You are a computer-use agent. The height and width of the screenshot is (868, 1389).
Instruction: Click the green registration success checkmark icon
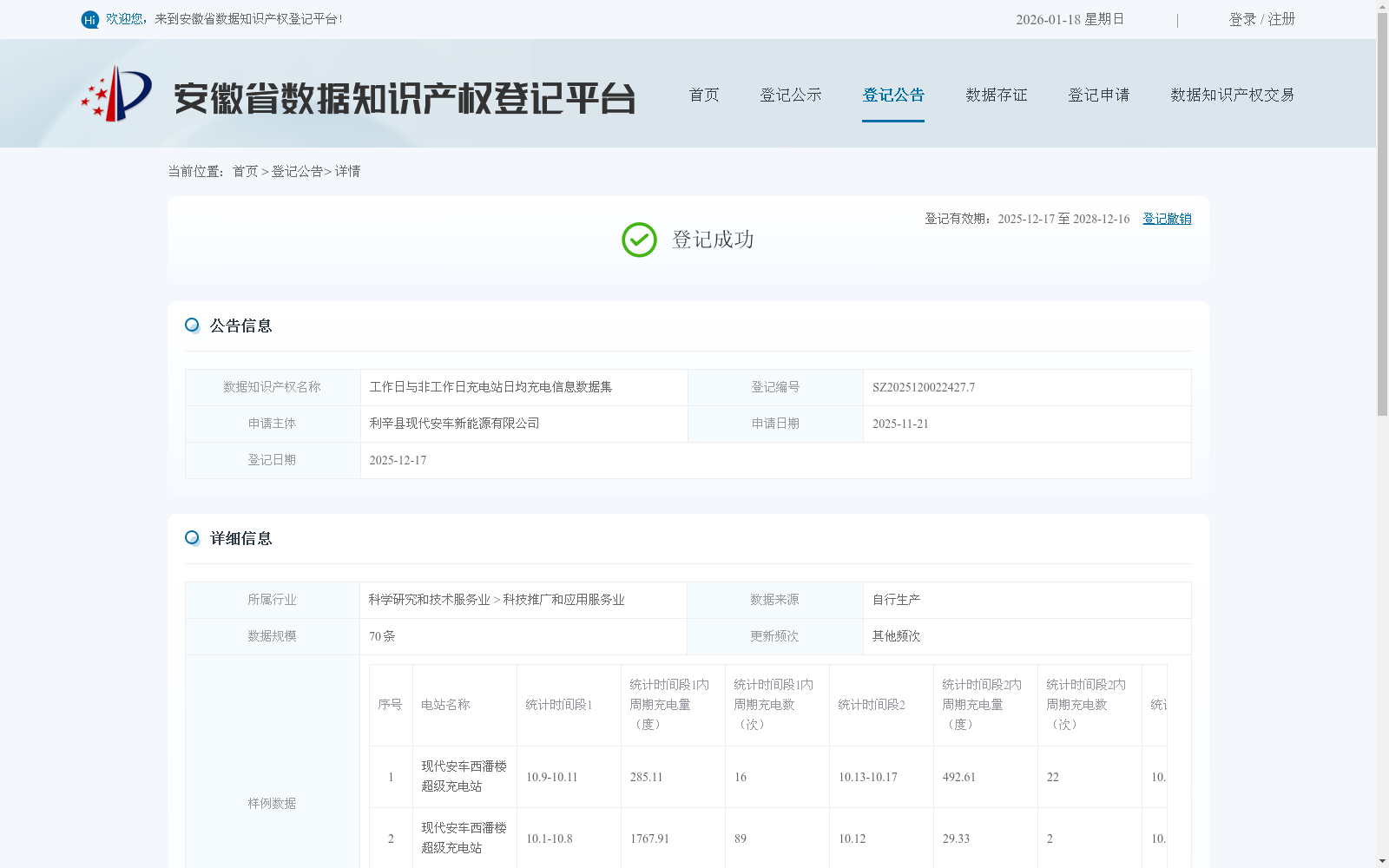coord(639,240)
